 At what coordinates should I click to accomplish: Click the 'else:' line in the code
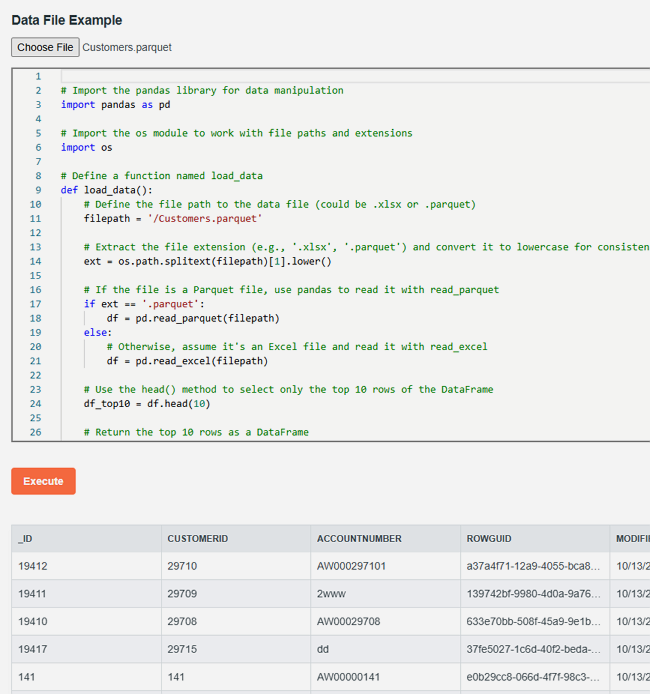98,332
